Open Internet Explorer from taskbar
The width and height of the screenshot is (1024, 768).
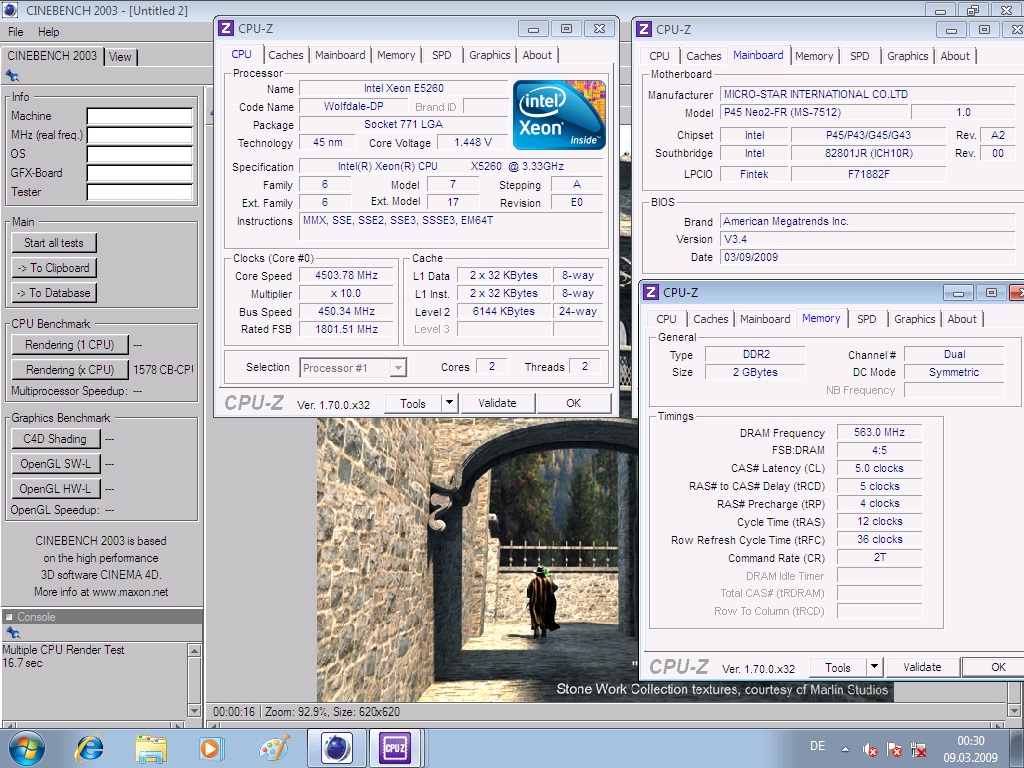point(89,748)
